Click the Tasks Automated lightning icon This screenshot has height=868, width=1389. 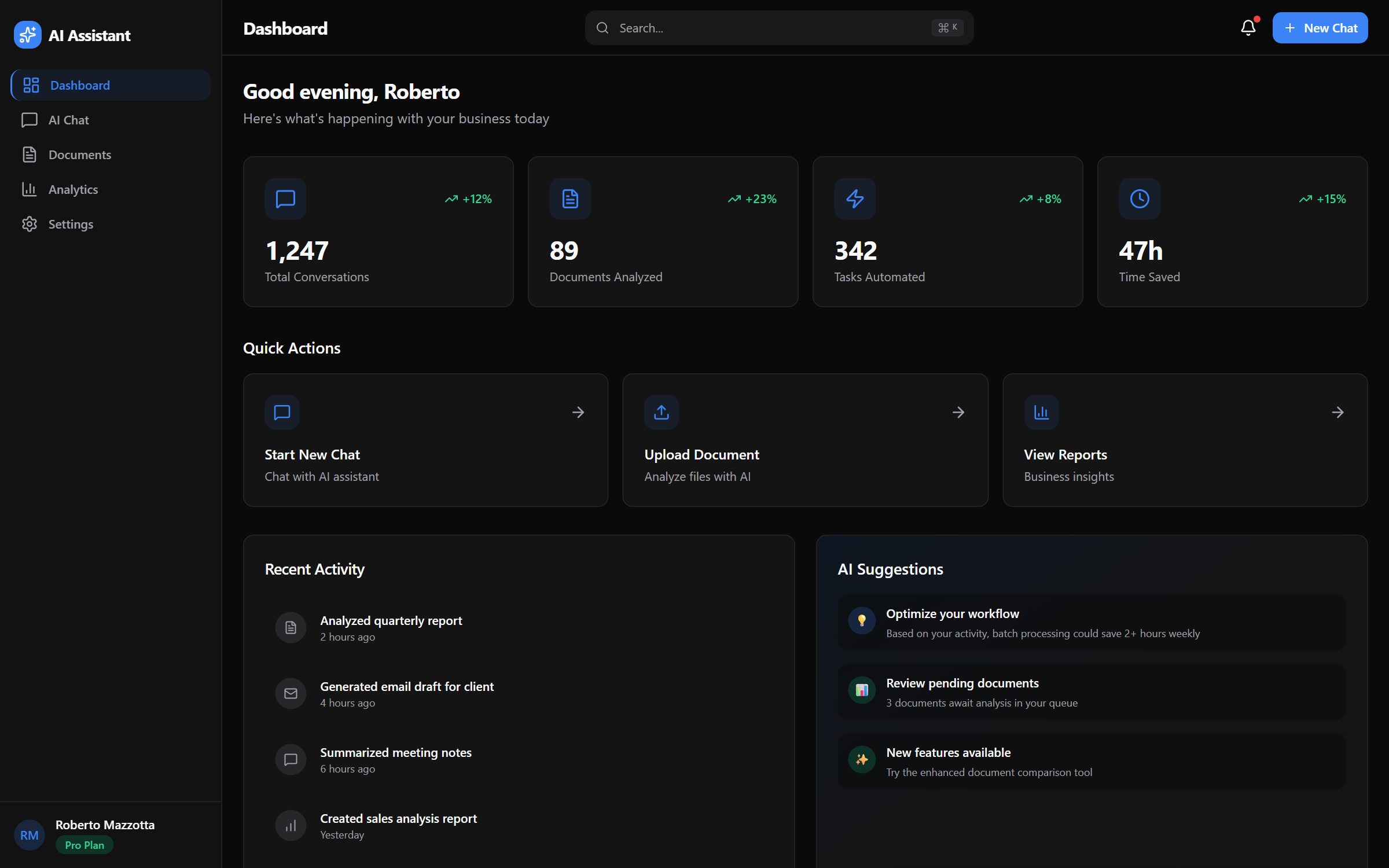coord(855,198)
